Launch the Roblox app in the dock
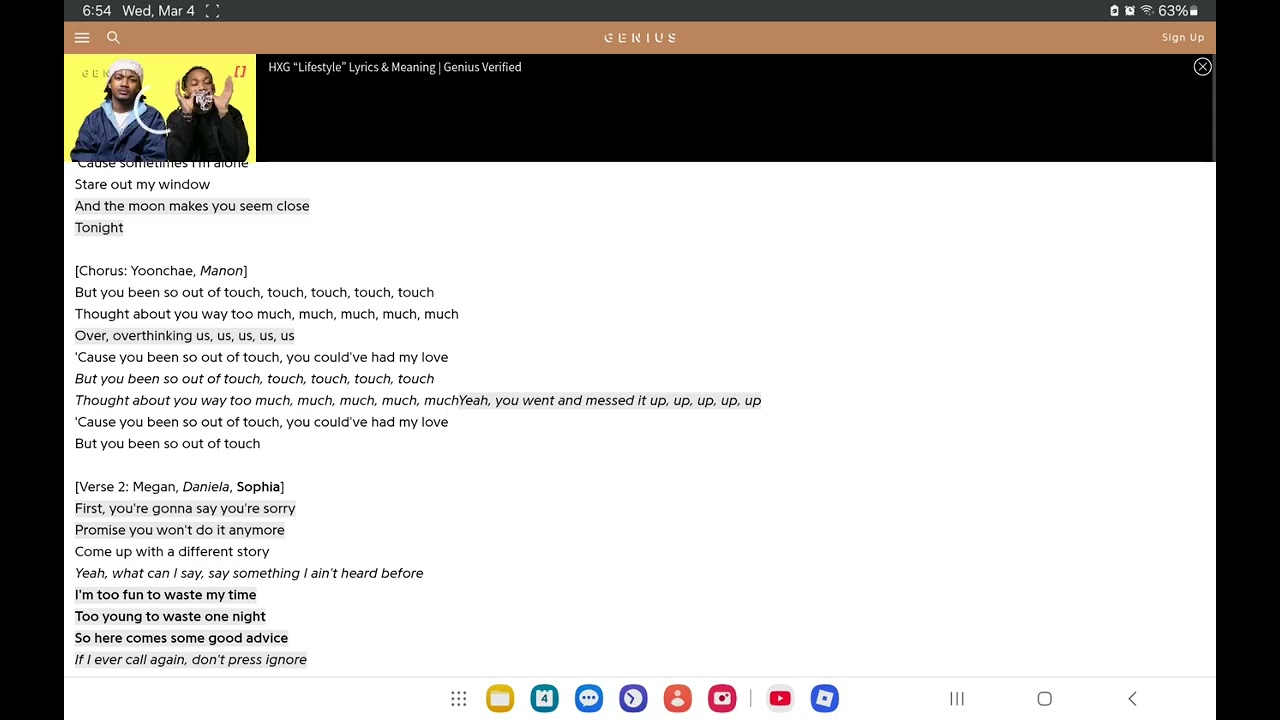The image size is (1280, 720). point(825,699)
